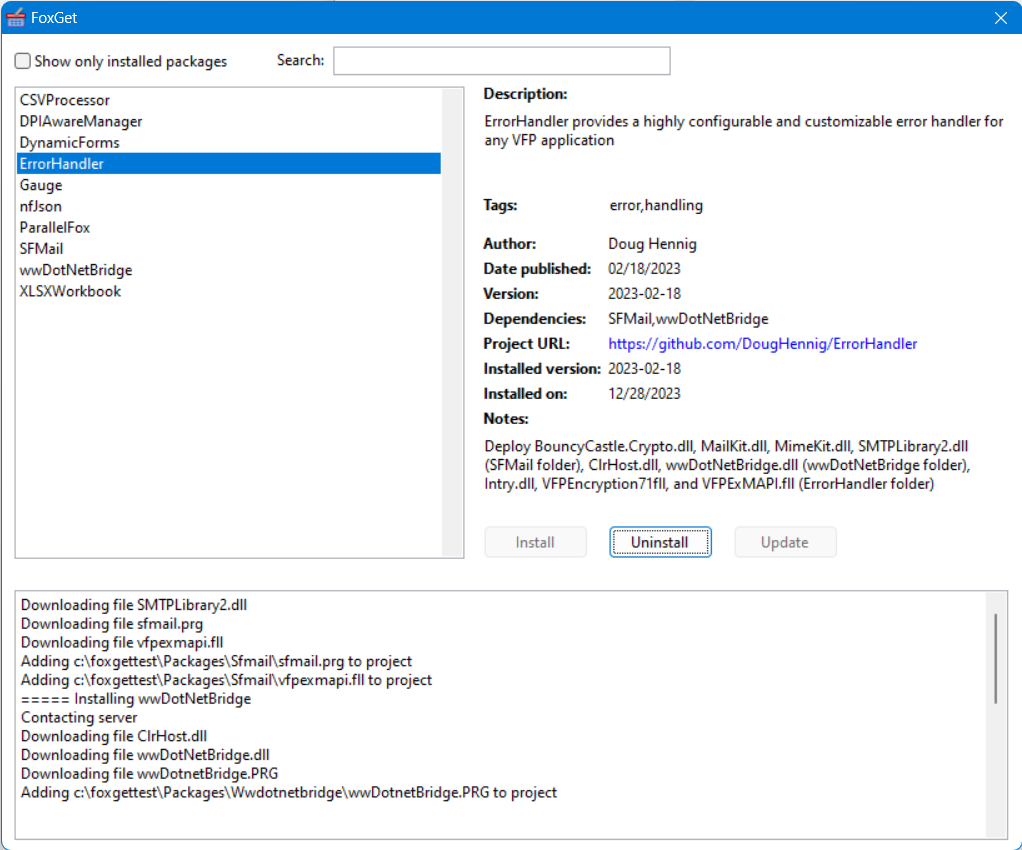
Task: Enable Show only installed packages checkbox
Action: tap(23, 61)
